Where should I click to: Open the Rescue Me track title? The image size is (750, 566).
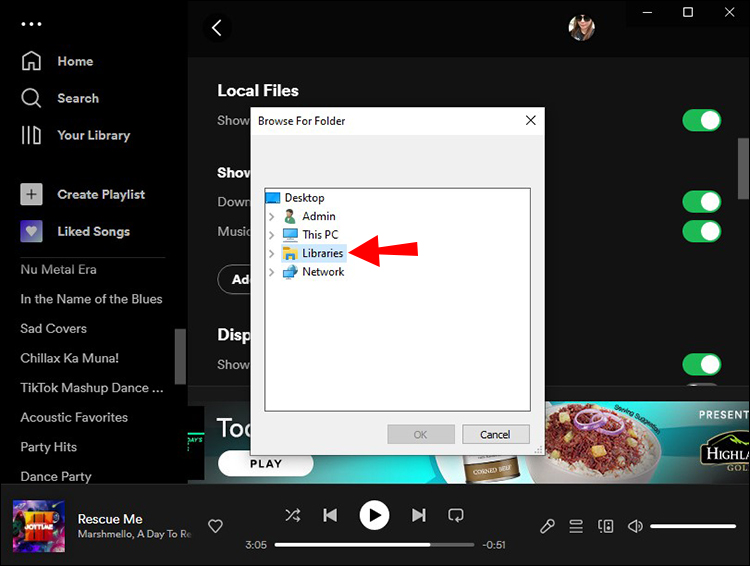pyautogui.click(x=110, y=519)
